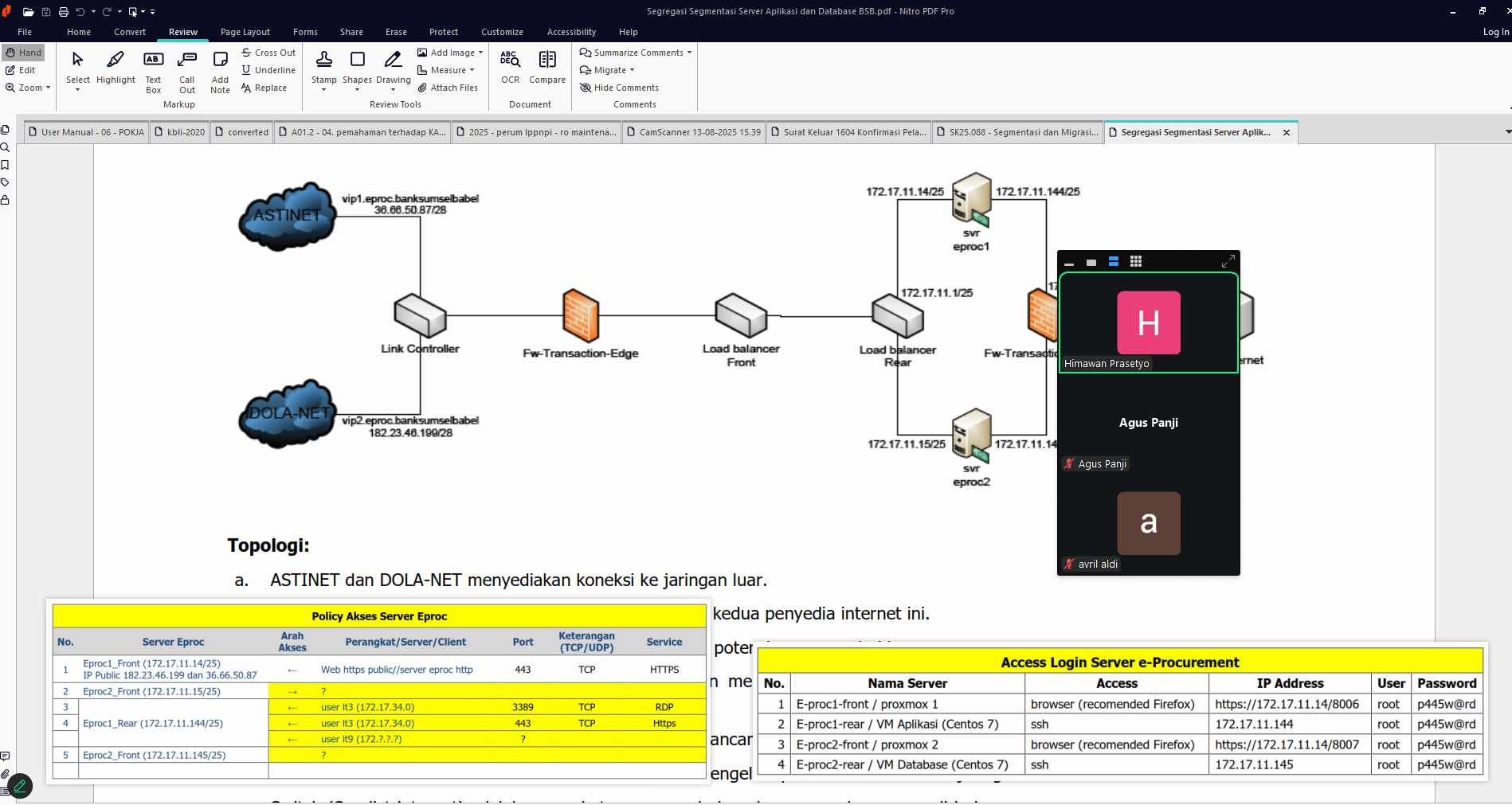Open the Page Layout ribbon tab
This screenshot has height=805, width=1512.
tap(245, 32)
